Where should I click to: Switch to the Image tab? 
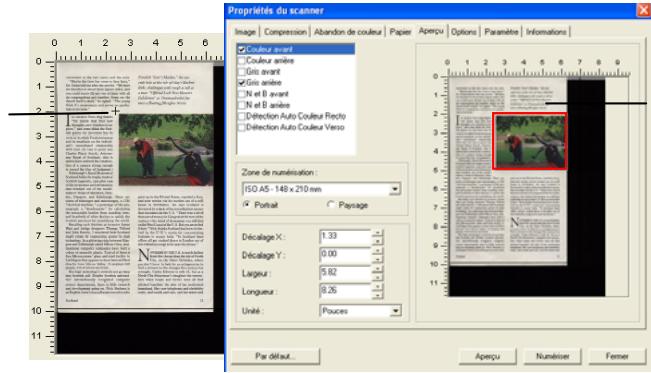245,32
